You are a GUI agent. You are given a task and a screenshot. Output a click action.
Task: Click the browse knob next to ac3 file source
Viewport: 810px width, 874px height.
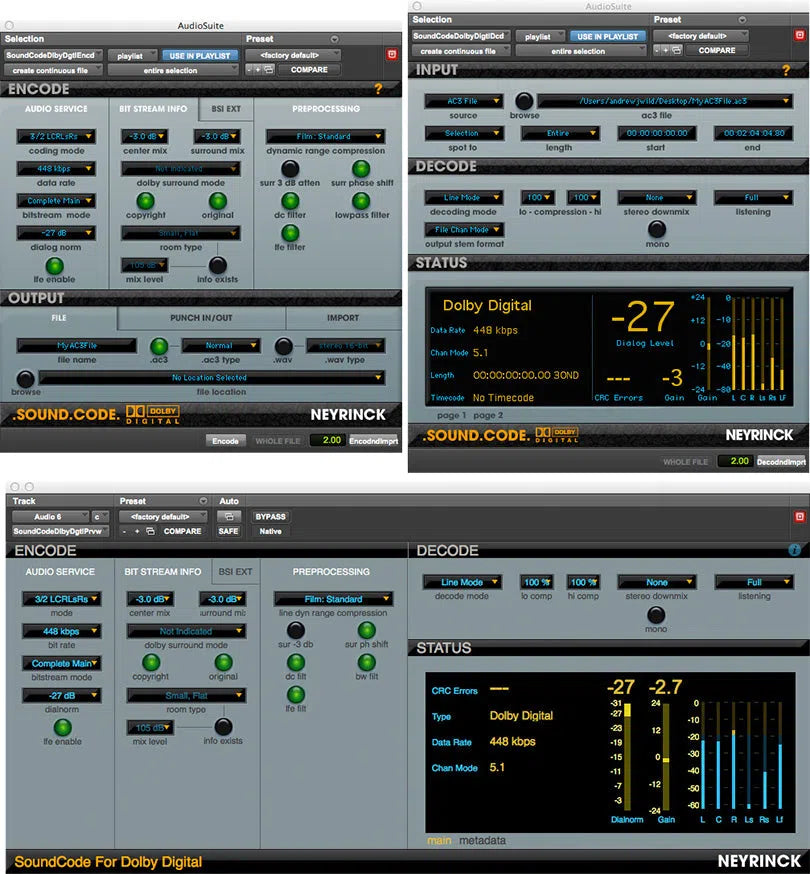525,100
